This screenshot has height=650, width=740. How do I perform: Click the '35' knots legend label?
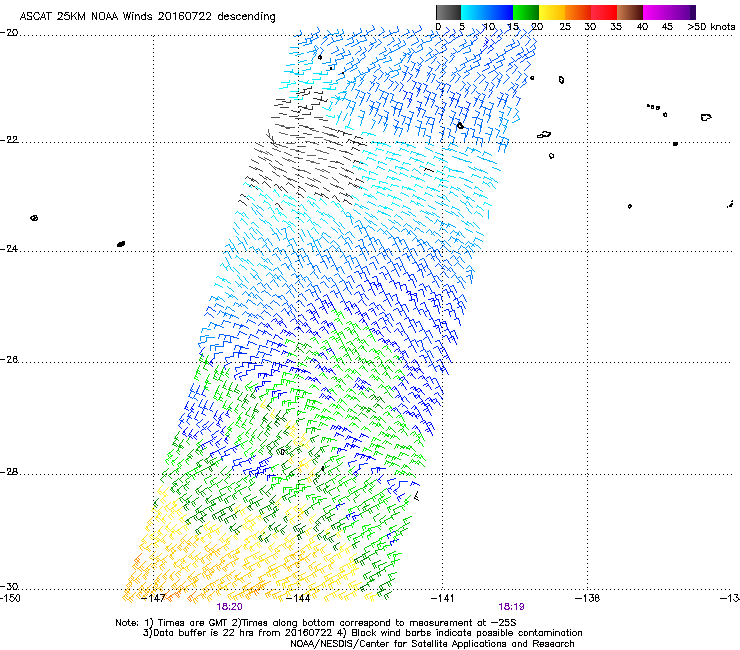click(616, 27)
